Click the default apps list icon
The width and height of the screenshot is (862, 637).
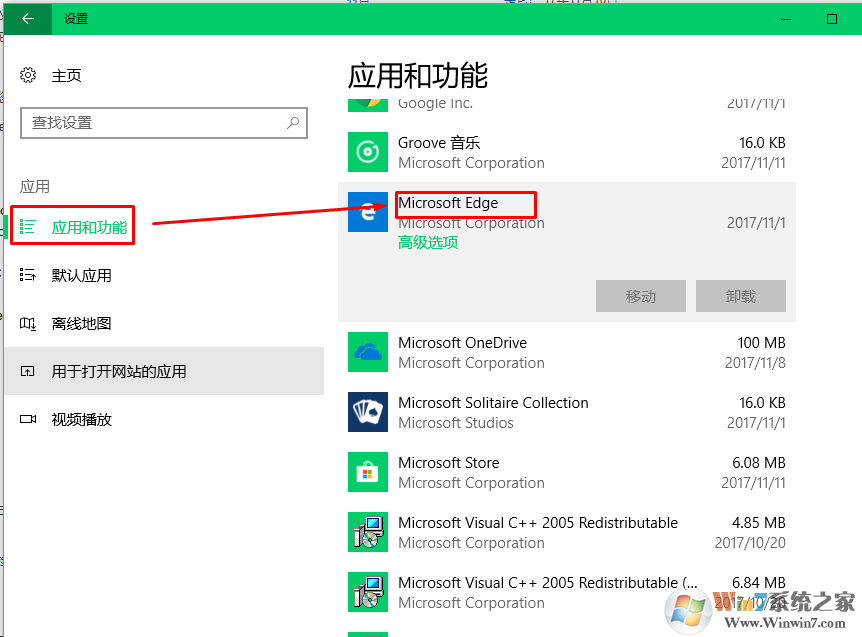click(27, 275)
